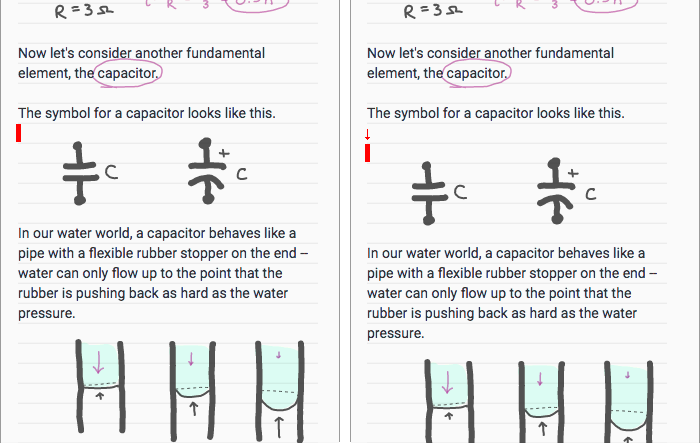Image resolution: width=700 pixels, height=443 pixels.
Task: Click left page's third pipe with stretched stopper
Action: tap(280, 391)
